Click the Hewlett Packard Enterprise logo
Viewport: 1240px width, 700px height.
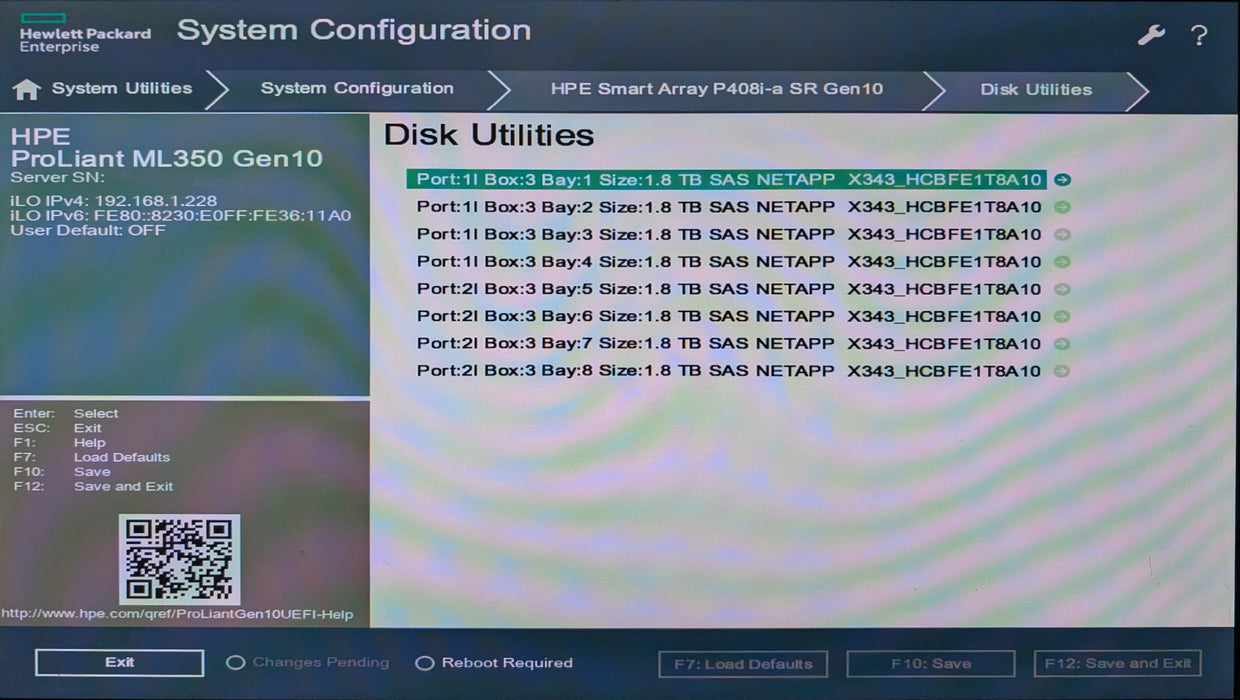(x=85, y=34)
